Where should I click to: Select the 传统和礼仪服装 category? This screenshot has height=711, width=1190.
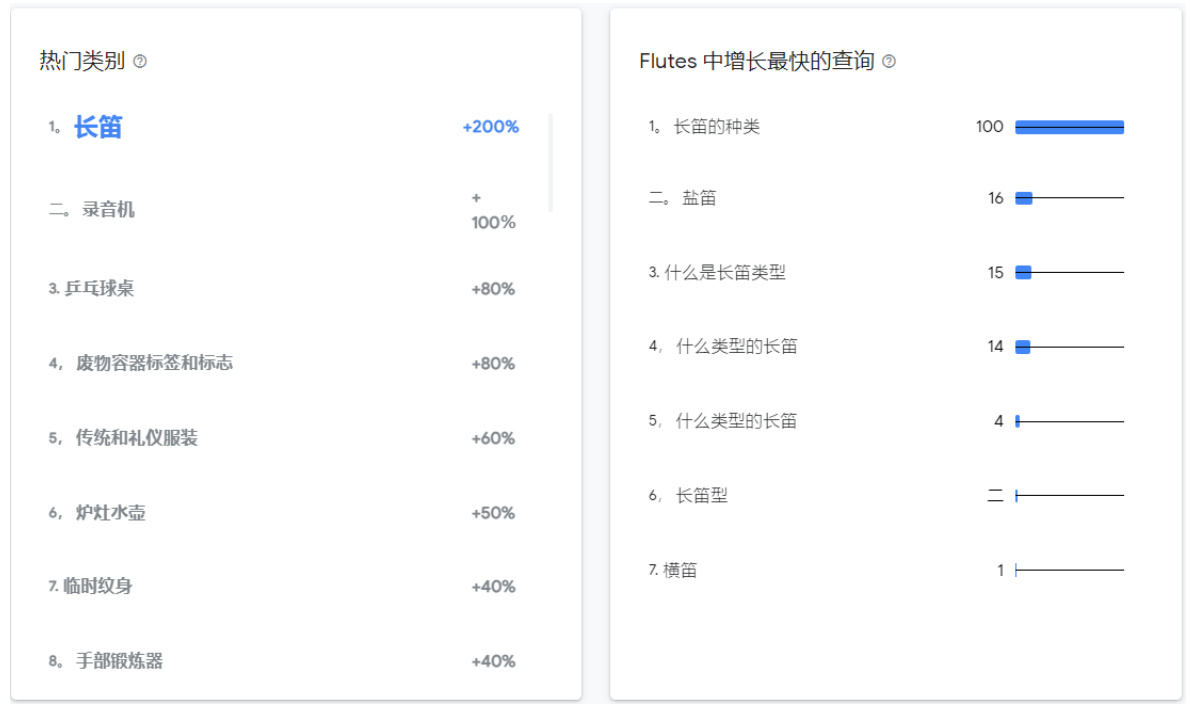pos(136,438)
